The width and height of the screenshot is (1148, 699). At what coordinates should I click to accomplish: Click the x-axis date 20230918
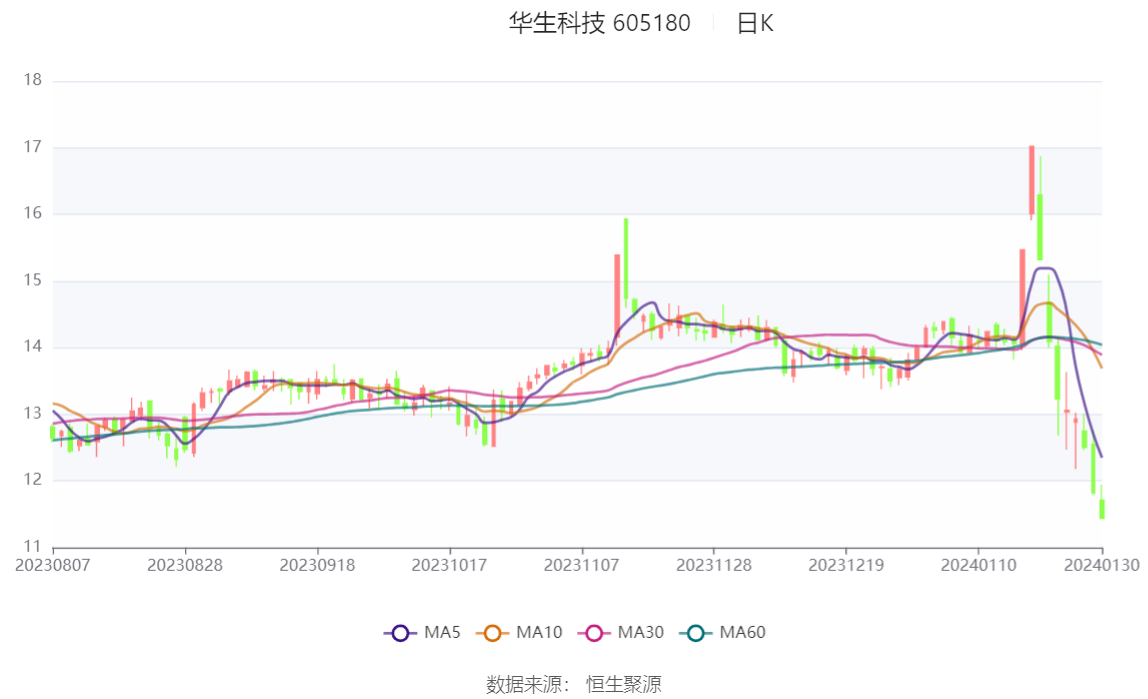click(x=317, y=565)
